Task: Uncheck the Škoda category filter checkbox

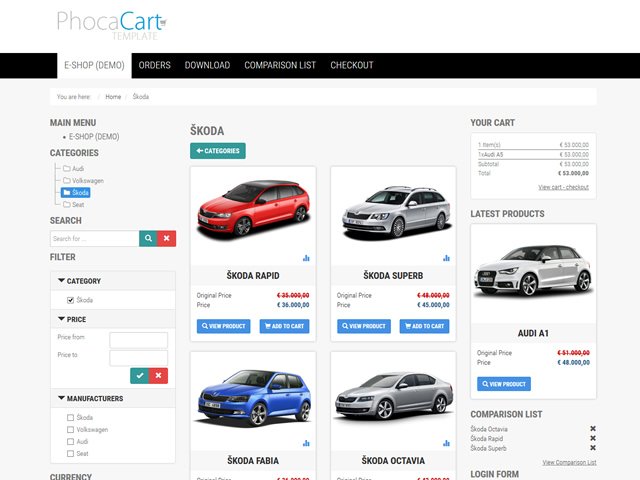Action: (70, 300)
